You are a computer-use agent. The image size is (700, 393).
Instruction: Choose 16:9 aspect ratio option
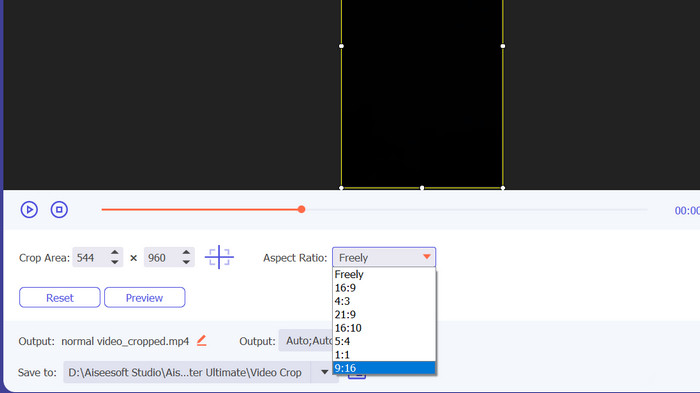384,288
